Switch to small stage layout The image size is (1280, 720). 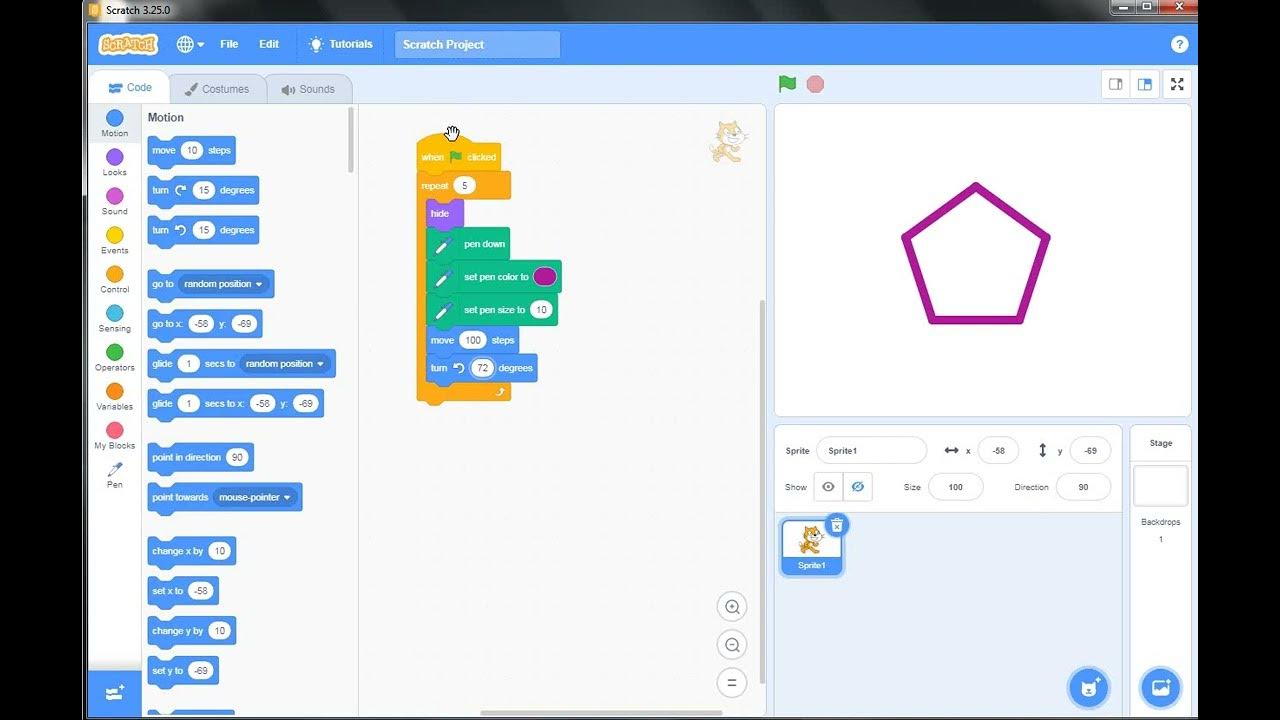[x=1116, y=84]
